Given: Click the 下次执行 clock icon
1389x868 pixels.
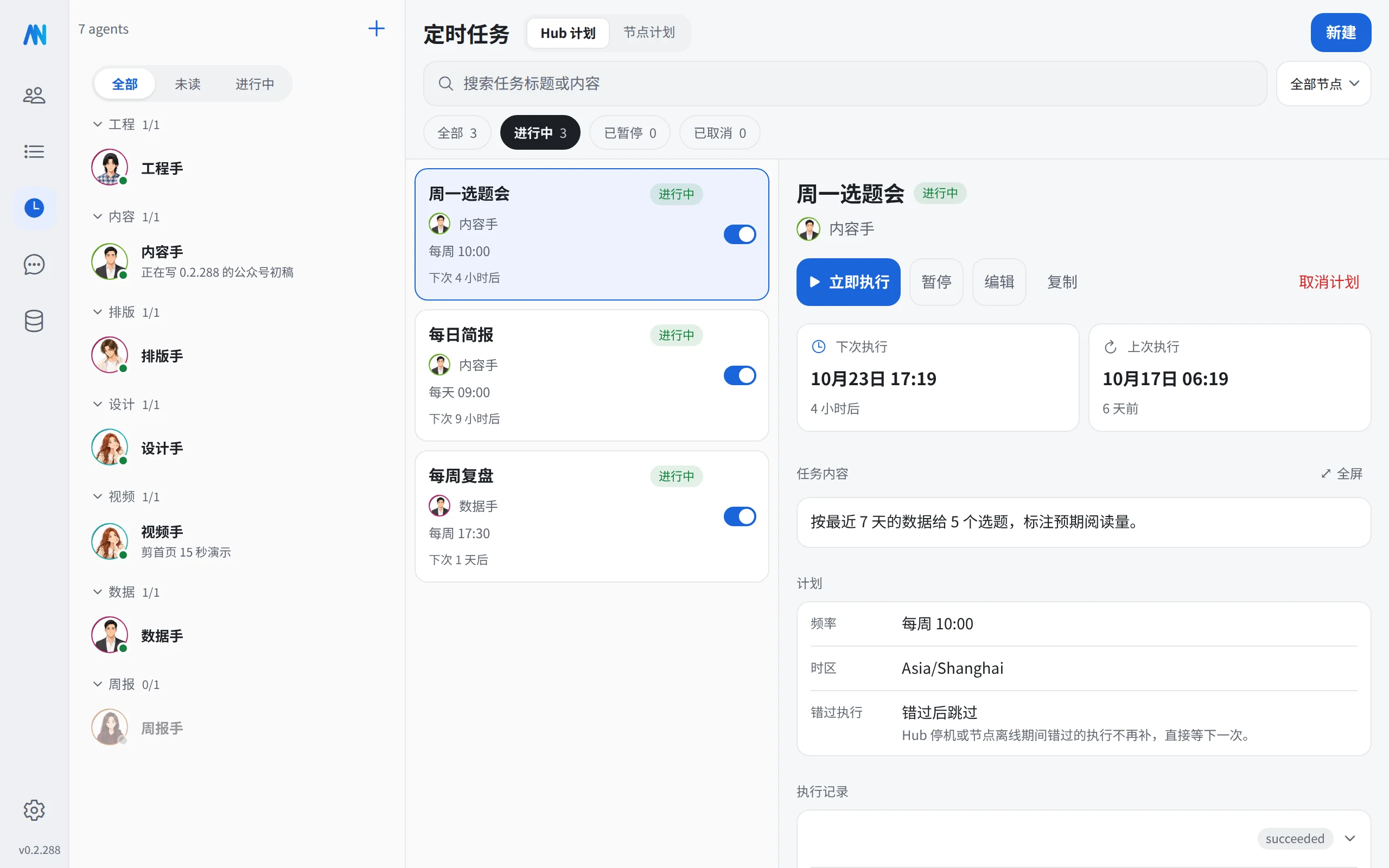Looking at the screenshot, I should tap(818, 347).
